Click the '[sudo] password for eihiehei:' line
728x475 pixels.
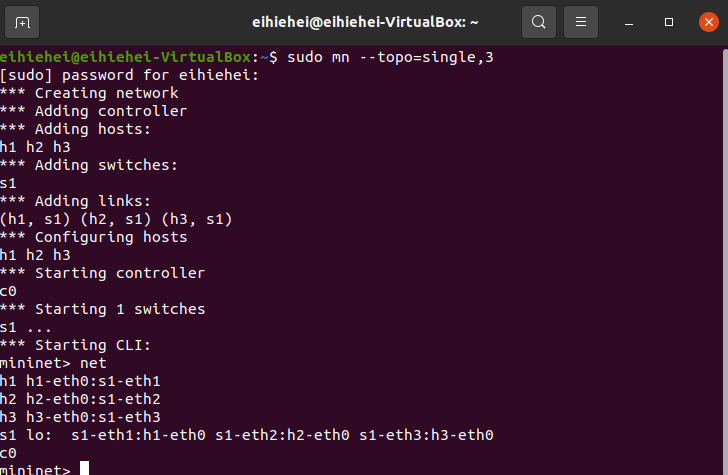tap(130, 75)
